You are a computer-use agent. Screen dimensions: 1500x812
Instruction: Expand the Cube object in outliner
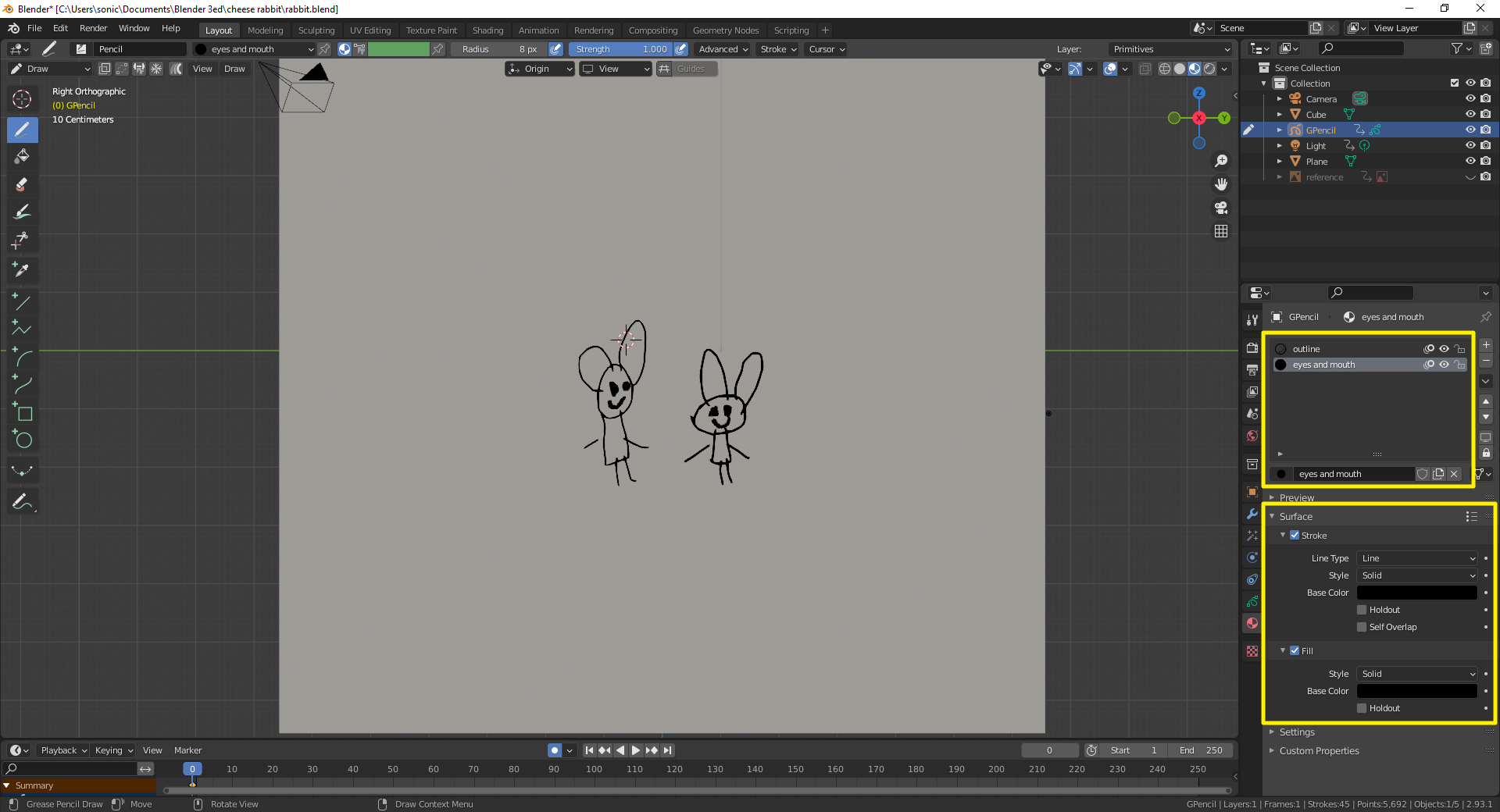coord(1279,115)
